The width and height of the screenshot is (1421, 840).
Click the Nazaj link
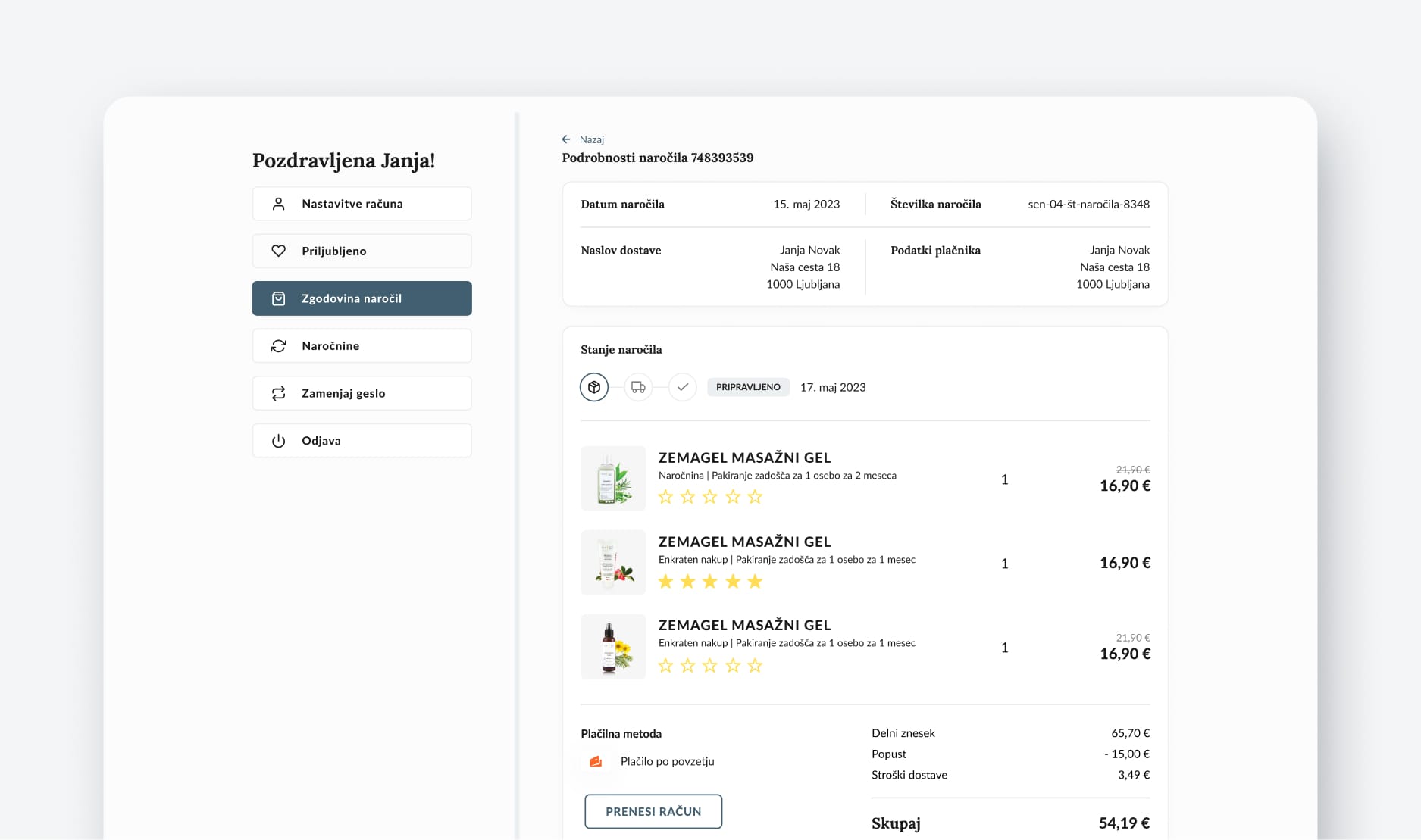pos(591,139)
